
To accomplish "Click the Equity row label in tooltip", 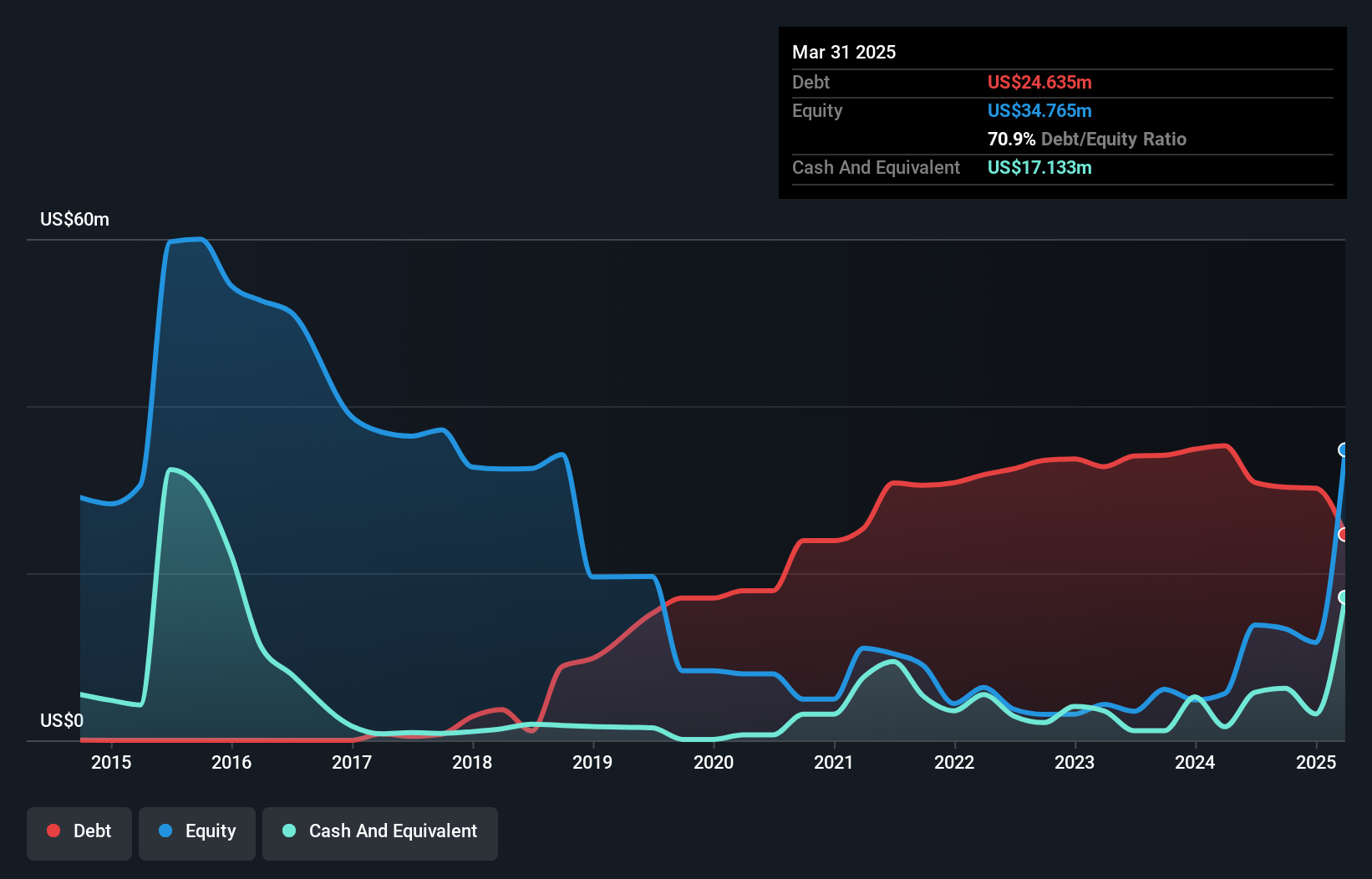I will pyautogui.click(x=817, y=110).
